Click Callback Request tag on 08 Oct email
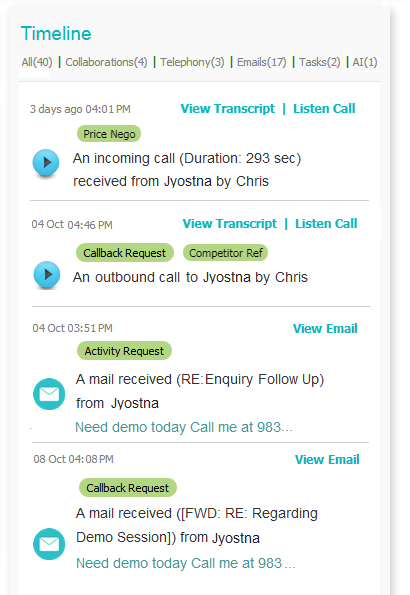This screenshot has height=595, width=410. point(128,488)
